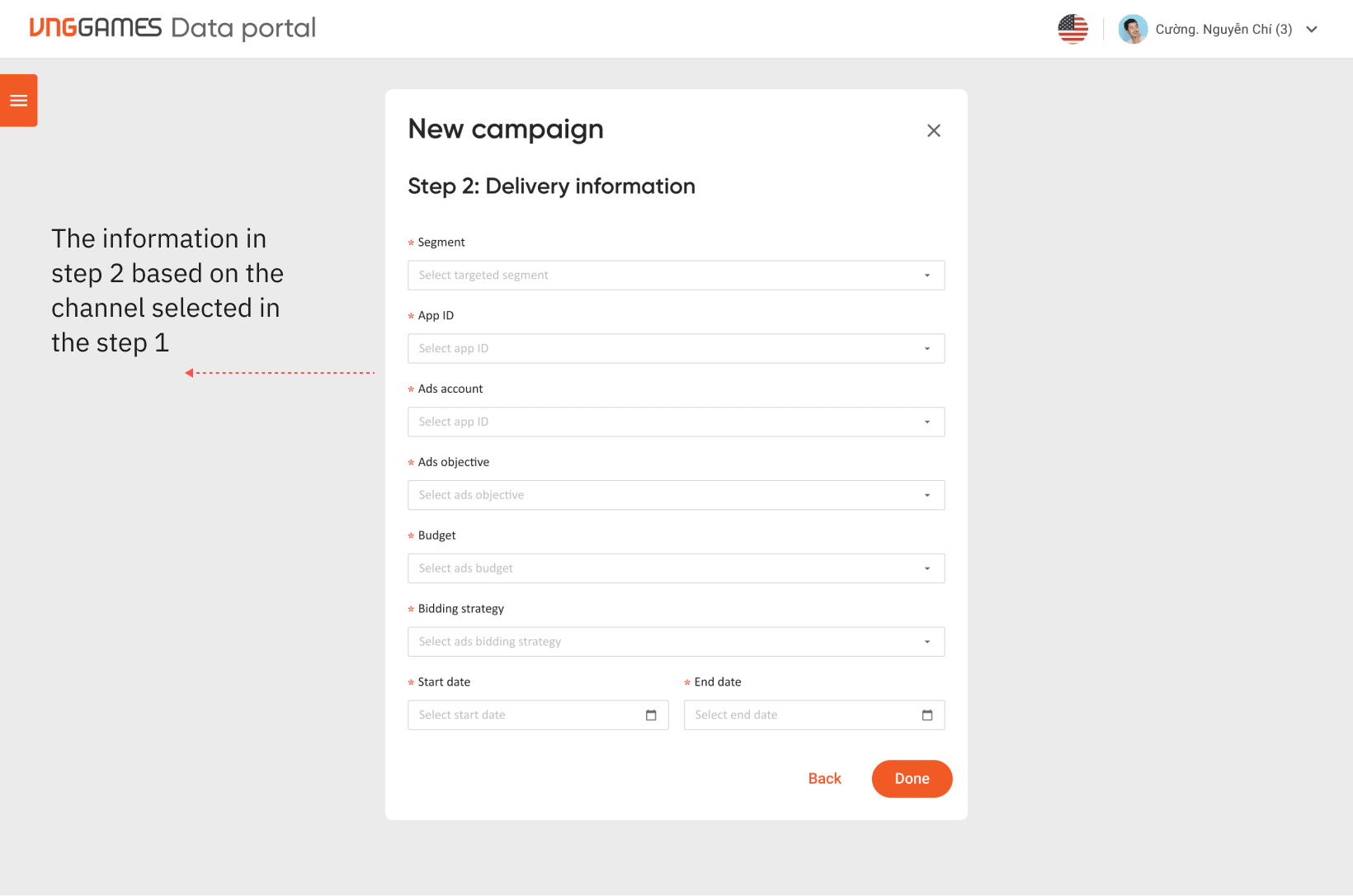The height and width of the screenshot is (896, 1353).
Task: Open the App ID dropdown
Action: point(676,349)
